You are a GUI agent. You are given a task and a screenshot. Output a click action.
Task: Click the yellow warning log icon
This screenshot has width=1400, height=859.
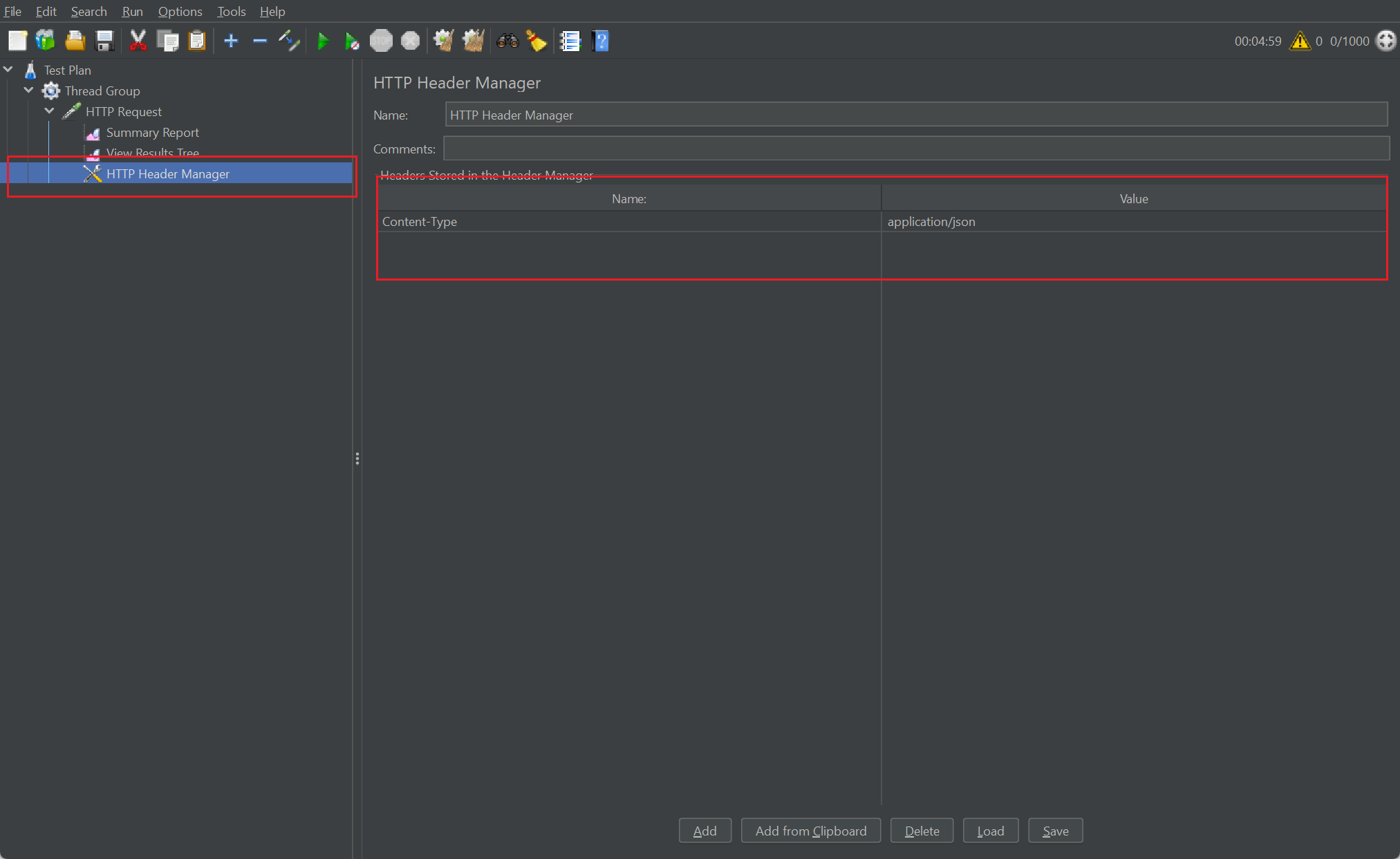coord(1300,41)
